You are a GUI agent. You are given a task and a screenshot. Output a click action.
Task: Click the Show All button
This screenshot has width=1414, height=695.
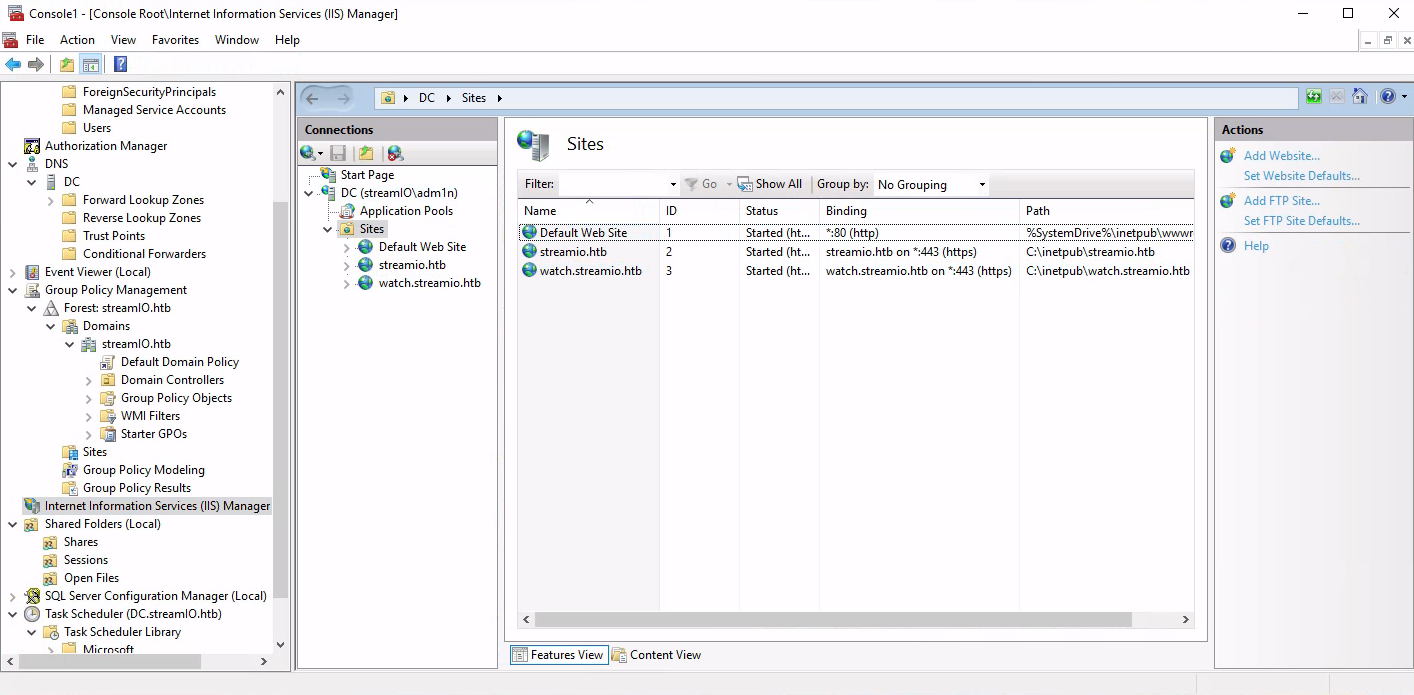770,184
